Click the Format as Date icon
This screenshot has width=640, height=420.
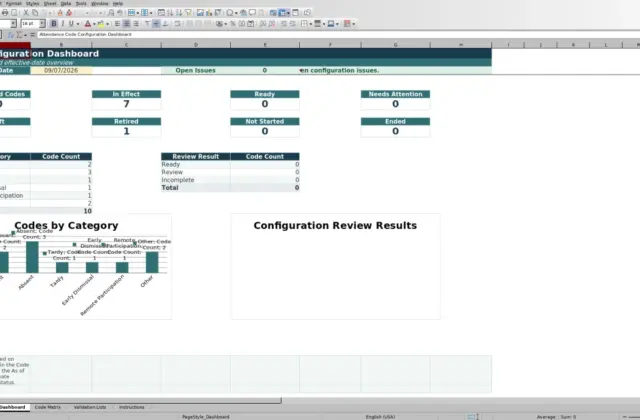tap(251, 24)
